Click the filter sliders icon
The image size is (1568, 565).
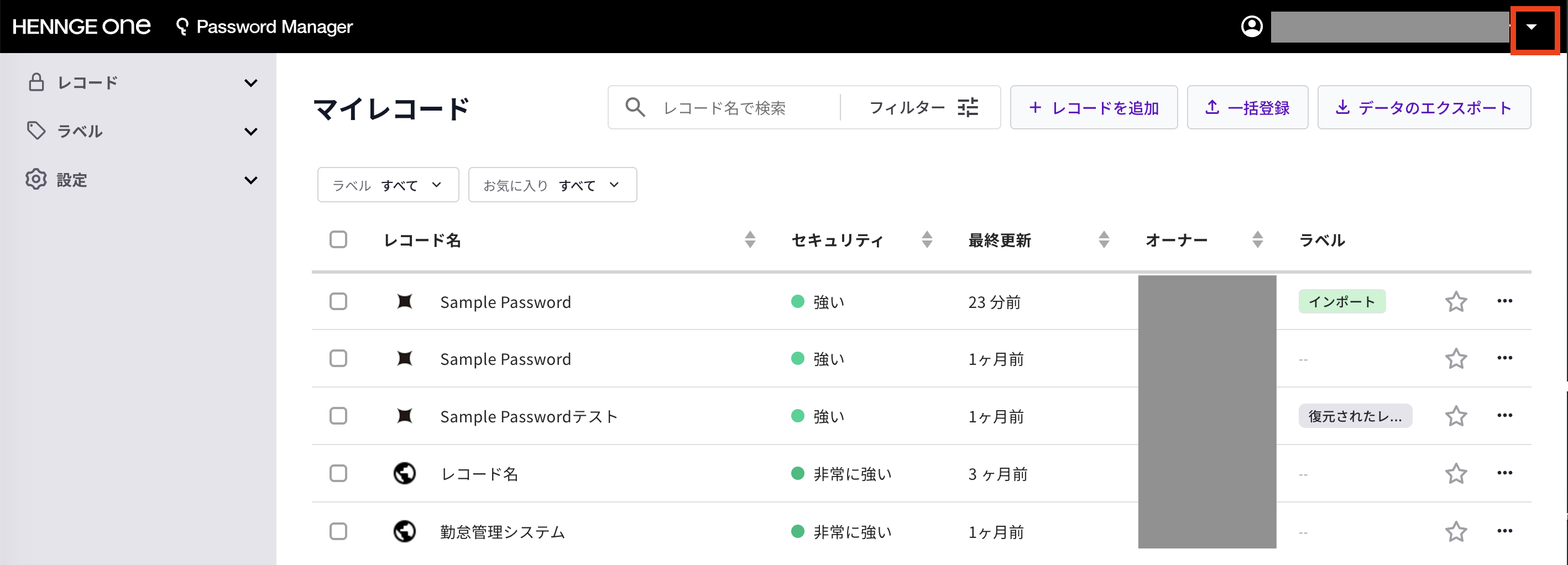968,107
